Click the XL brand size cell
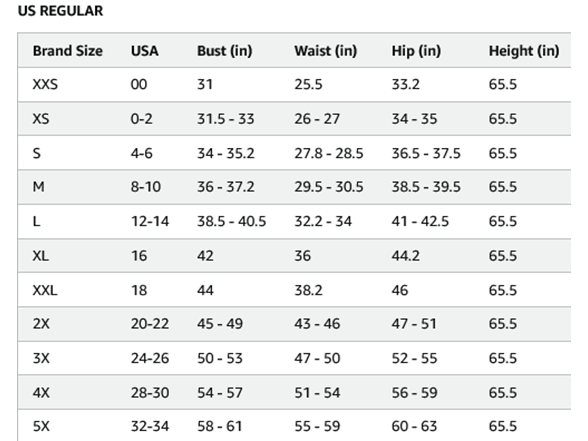The image size is (588, 441). click(40, 256)
